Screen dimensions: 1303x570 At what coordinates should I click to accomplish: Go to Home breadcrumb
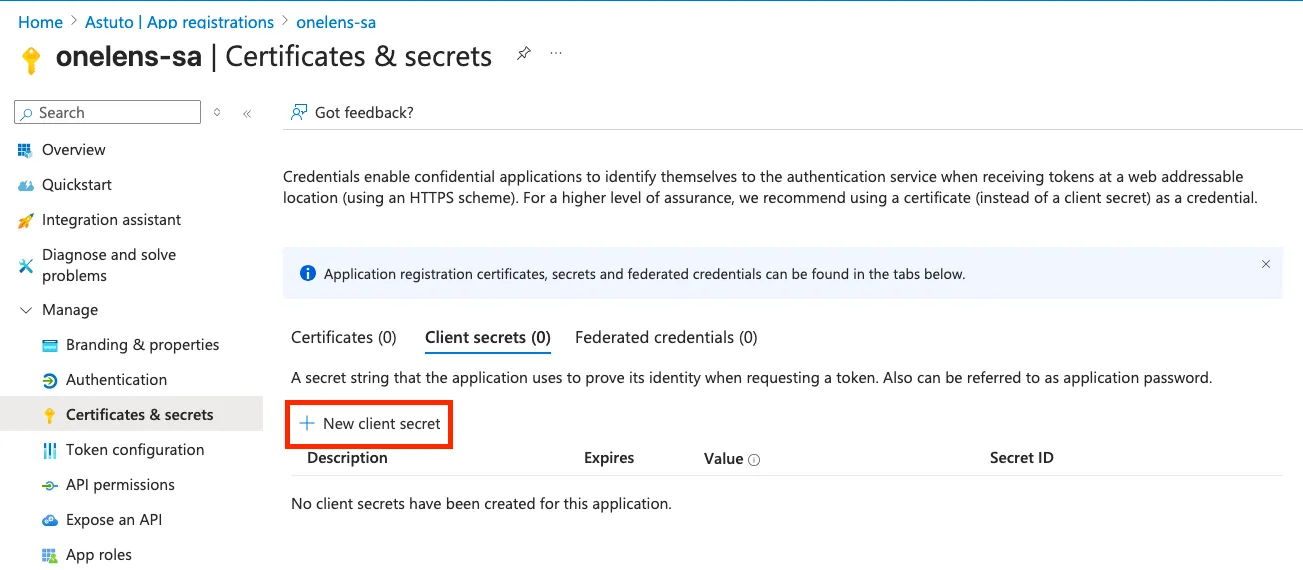point(40,22)
